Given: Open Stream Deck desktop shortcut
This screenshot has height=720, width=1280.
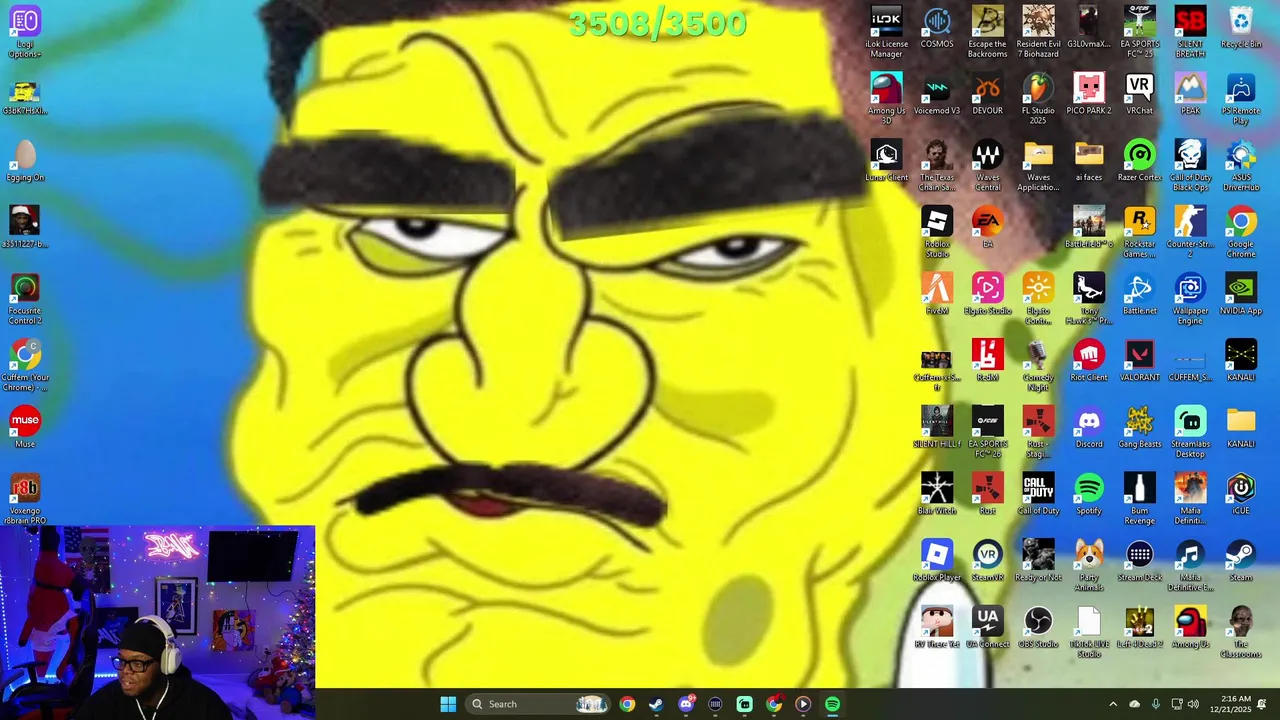Looking at the screenshot, I should pos(1139,560).
